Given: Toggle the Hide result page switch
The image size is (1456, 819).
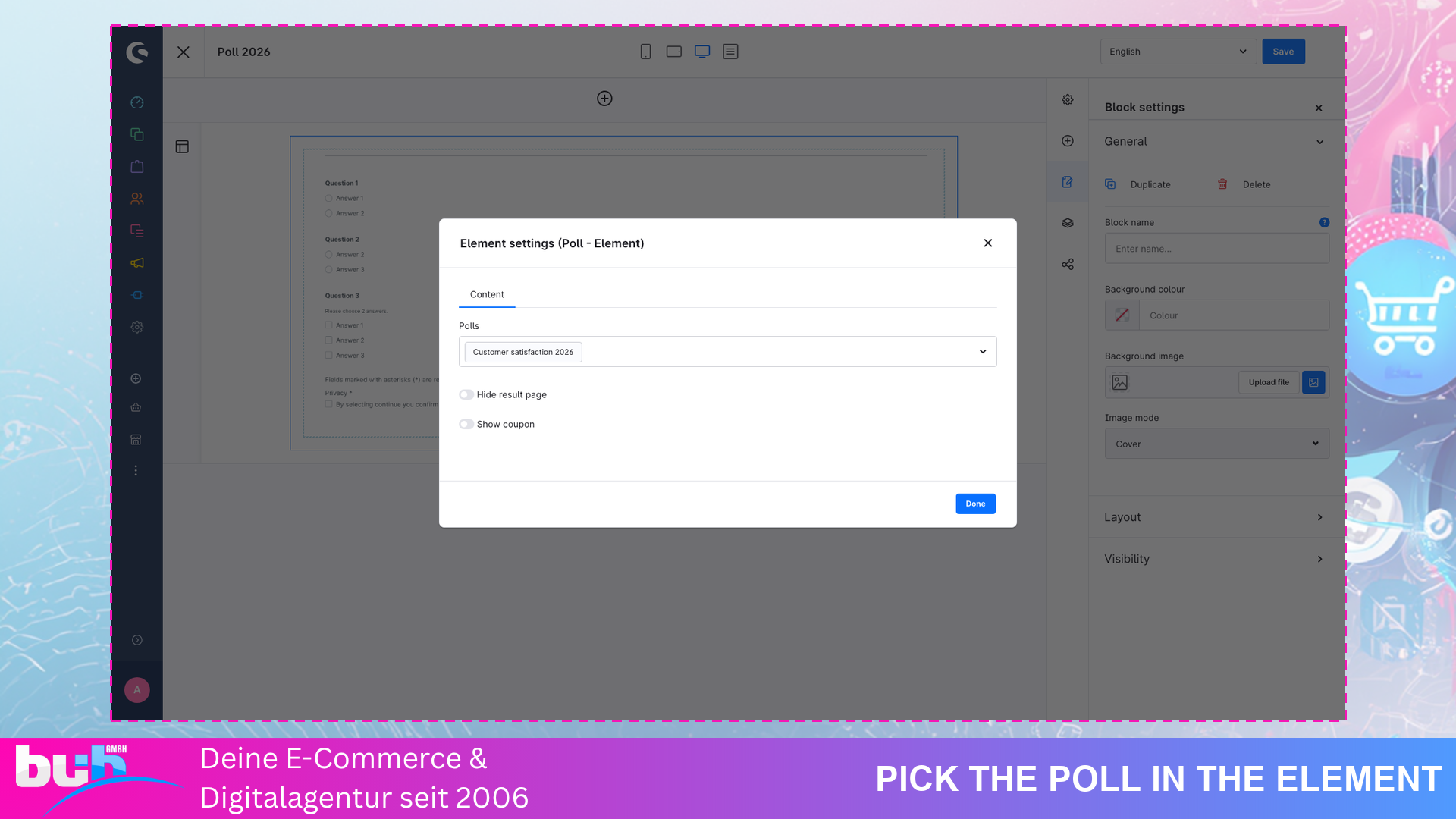Looking at the screenshot, I should pos(466,395).
